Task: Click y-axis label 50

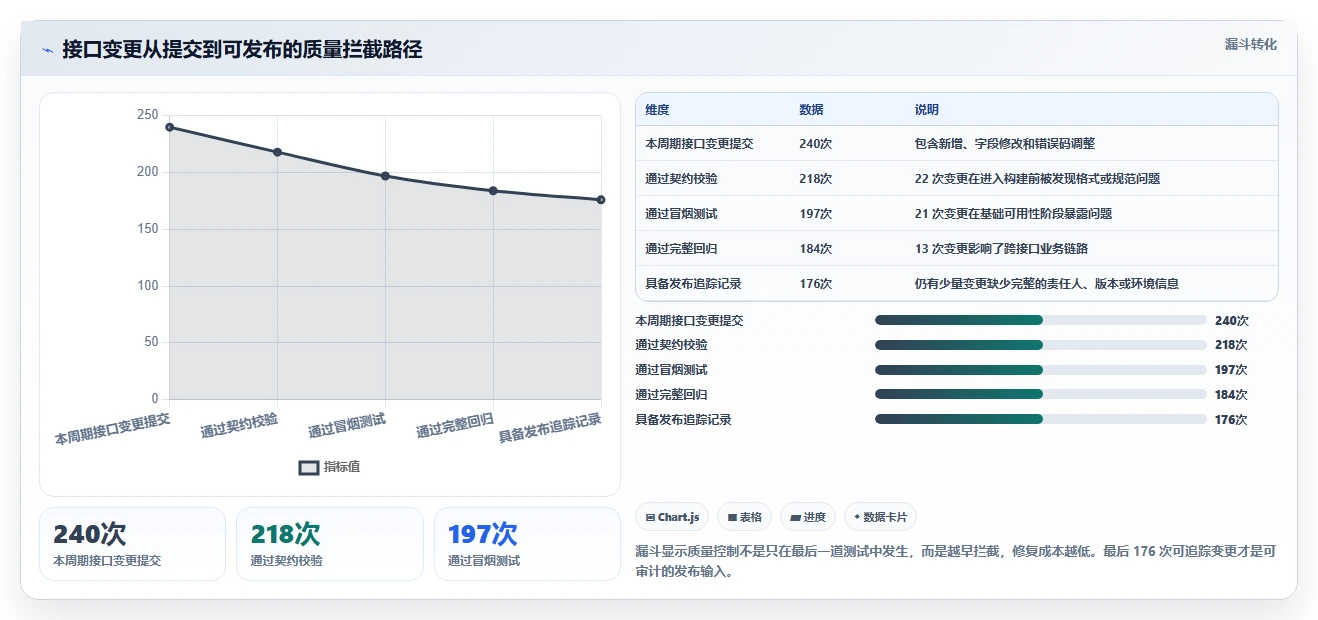Action: click(151, 342)
